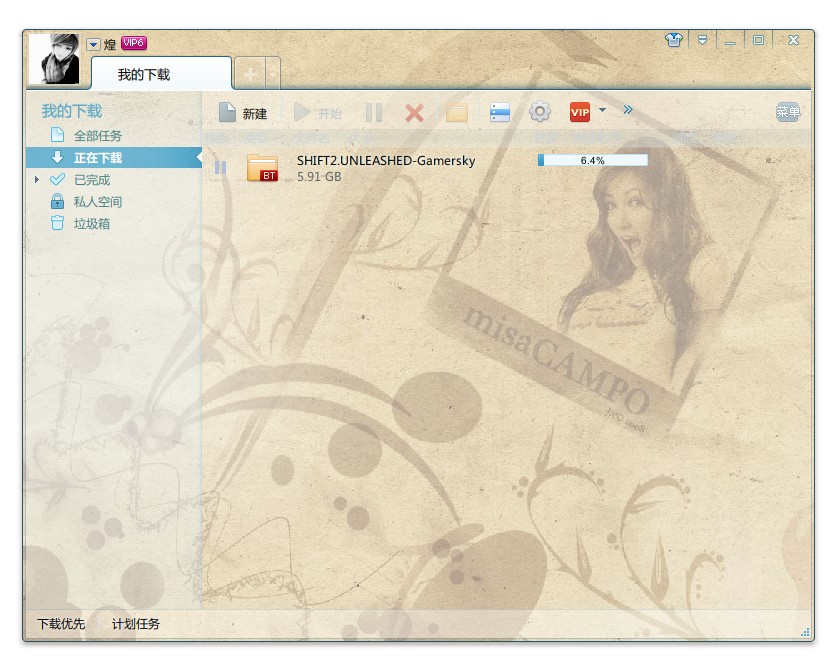The height and width of the screenshot is (659, 840).
Task: Open the user dropdown arrow next to avatar
Action: tap(93, 44)
